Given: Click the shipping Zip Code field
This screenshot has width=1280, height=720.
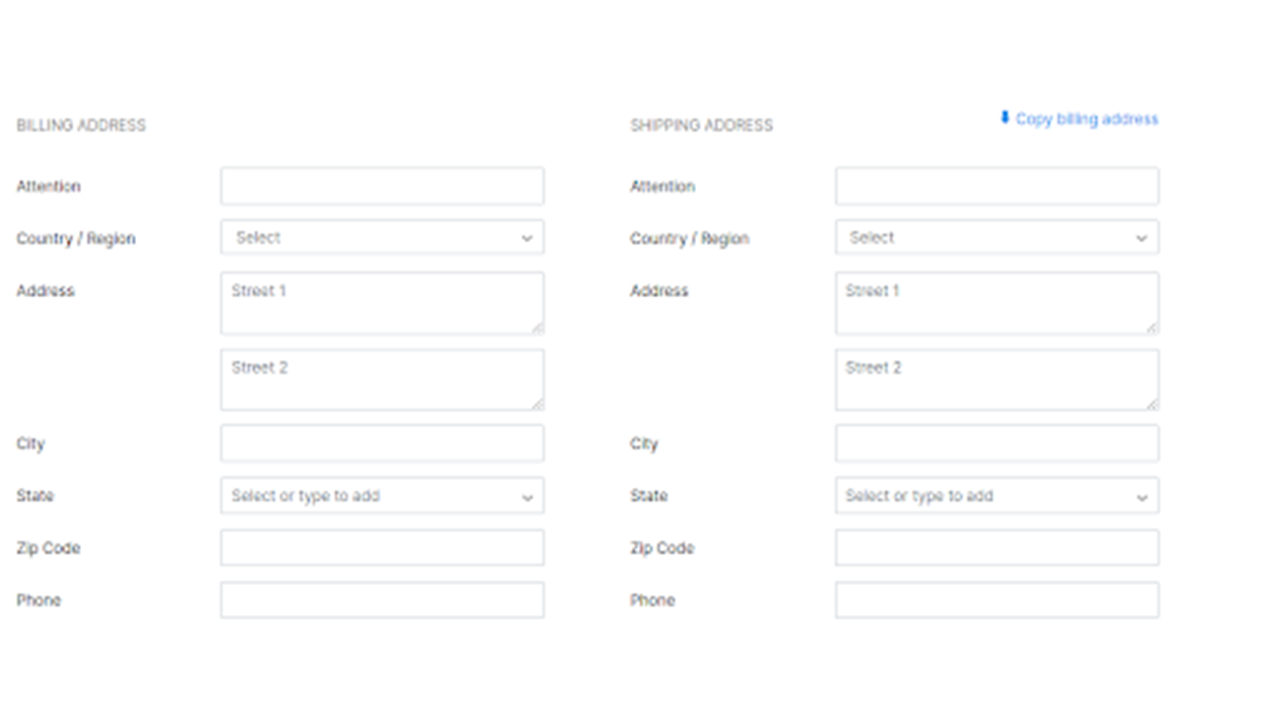Looking at the screenshot, I should coord(997,548).
